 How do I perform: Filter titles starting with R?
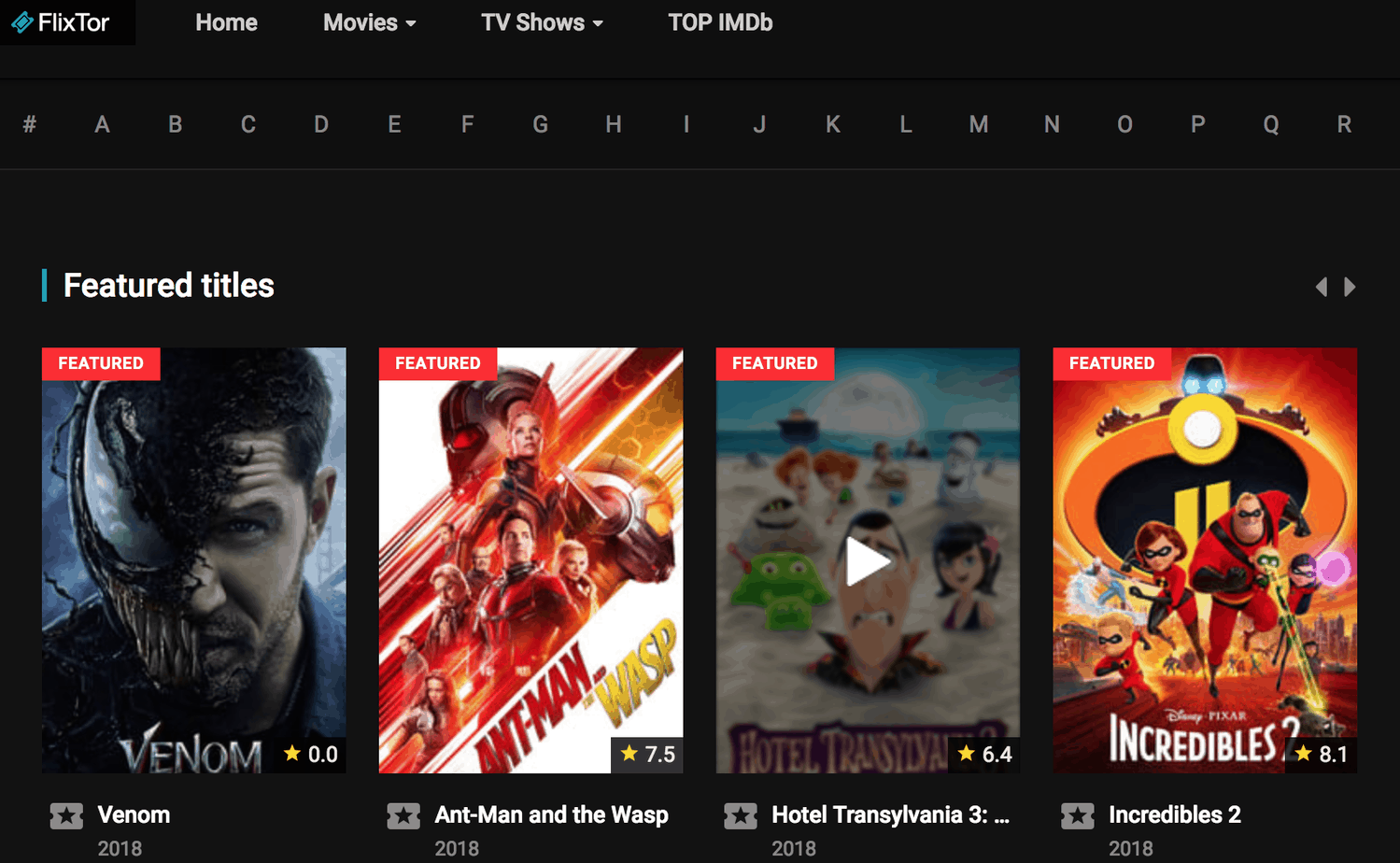click(x=1344, y=124)
